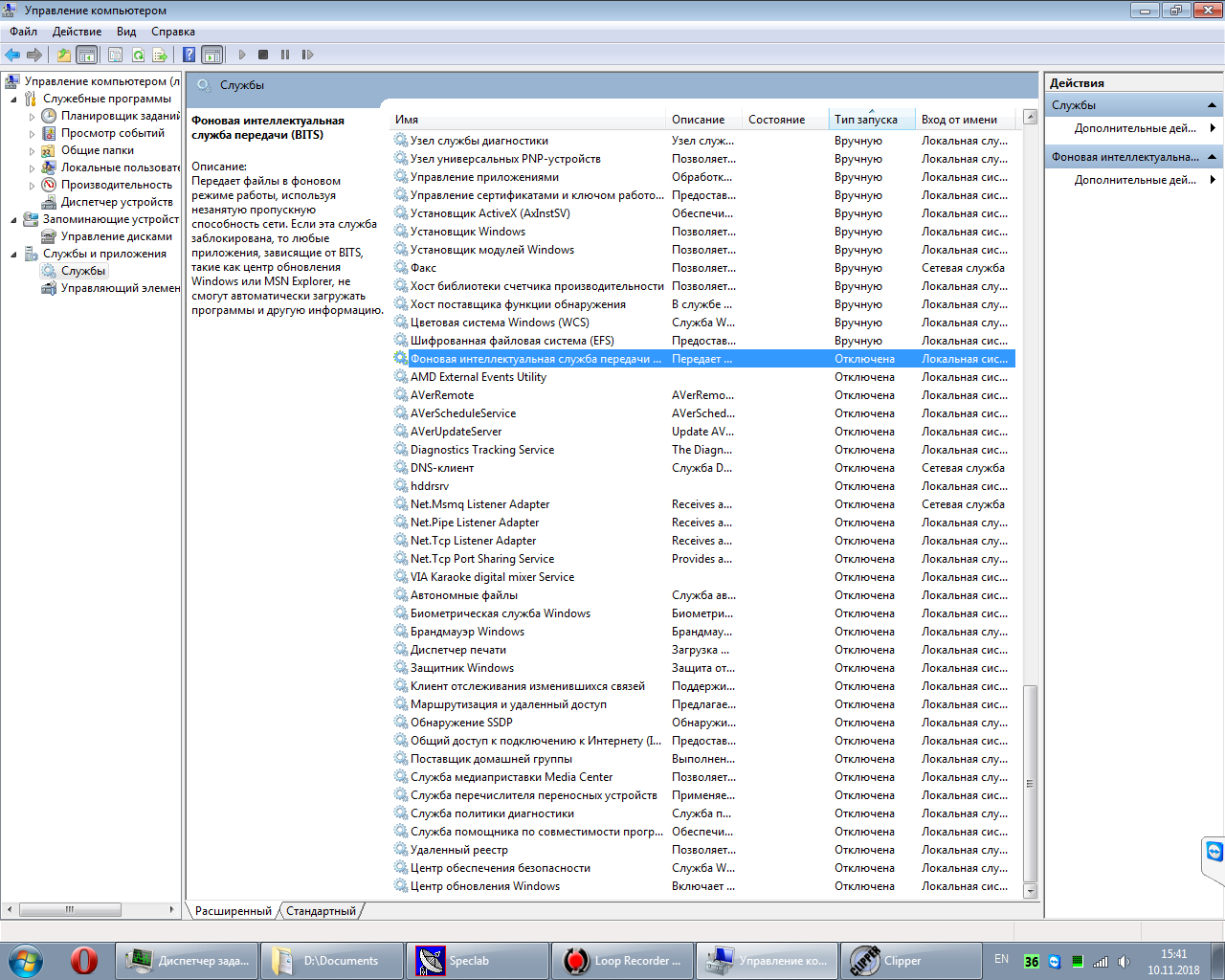Image resolution: width=1225 pixels, height=980 pixels.
Task: Expand the Планировщик заданий node
Action: [32, 117]
